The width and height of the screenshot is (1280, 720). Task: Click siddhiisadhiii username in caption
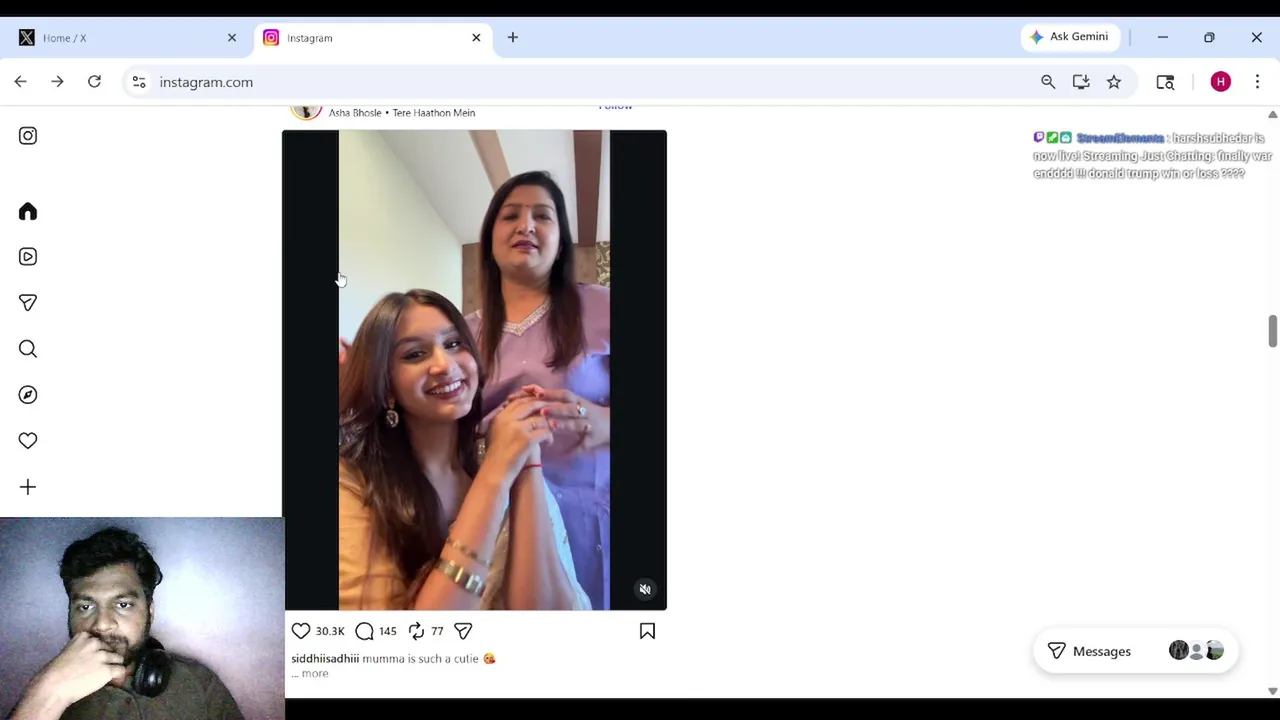[325, 659]
